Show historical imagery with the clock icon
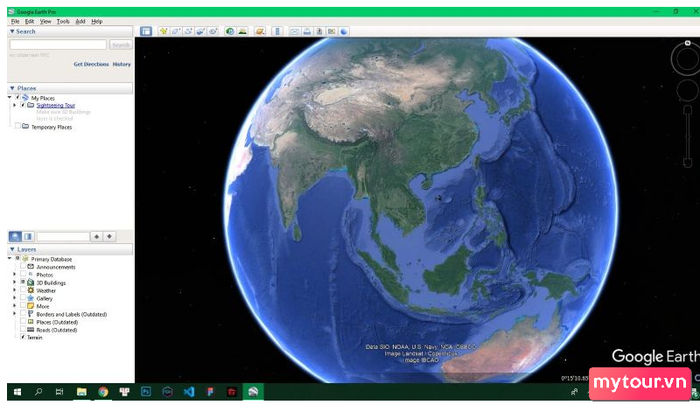Image resolution: width=700 pixels, height=411 pixels. tap(230, 31)
